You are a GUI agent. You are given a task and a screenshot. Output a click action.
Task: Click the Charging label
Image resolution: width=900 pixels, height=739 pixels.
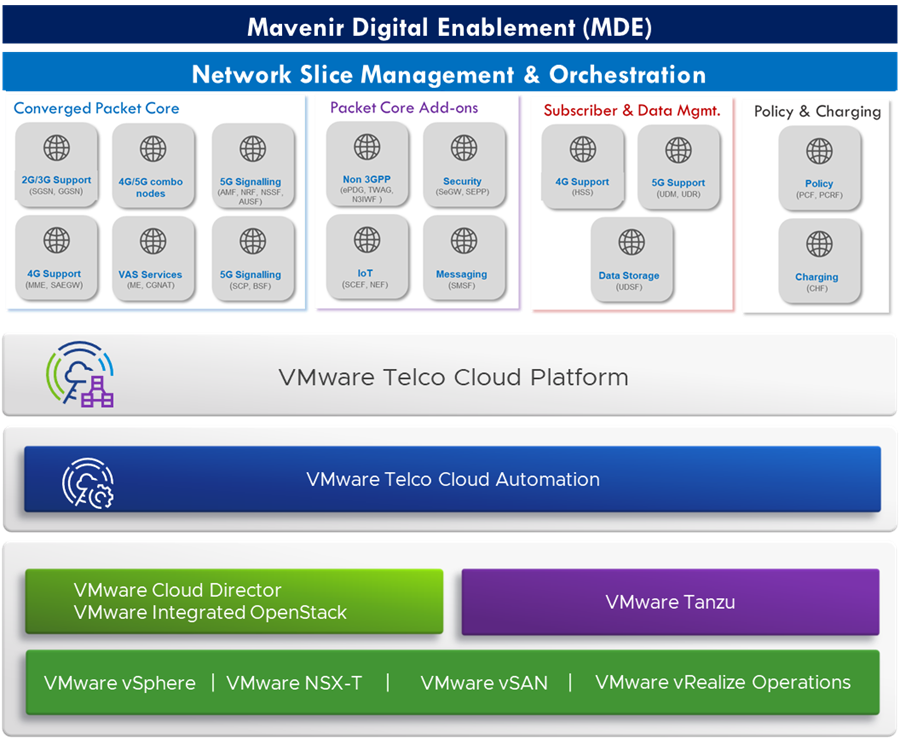click(817, 277)
